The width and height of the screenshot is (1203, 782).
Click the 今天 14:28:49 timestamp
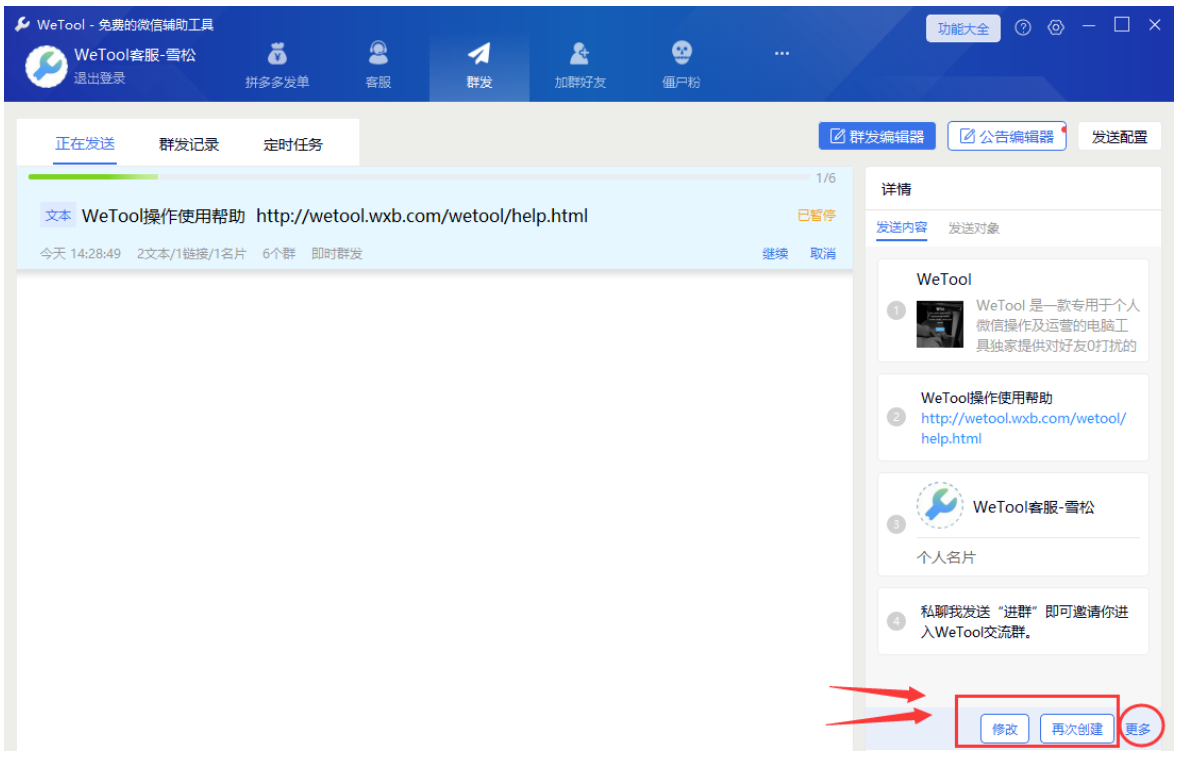(x=81, y=254)
